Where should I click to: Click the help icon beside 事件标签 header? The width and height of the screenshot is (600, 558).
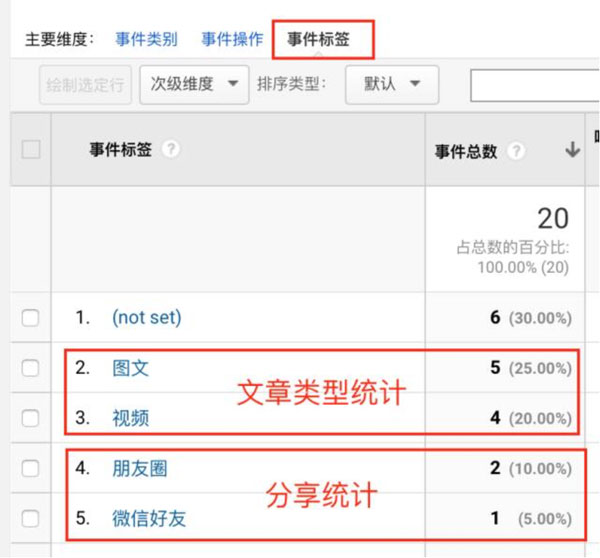tap(171, 149)
